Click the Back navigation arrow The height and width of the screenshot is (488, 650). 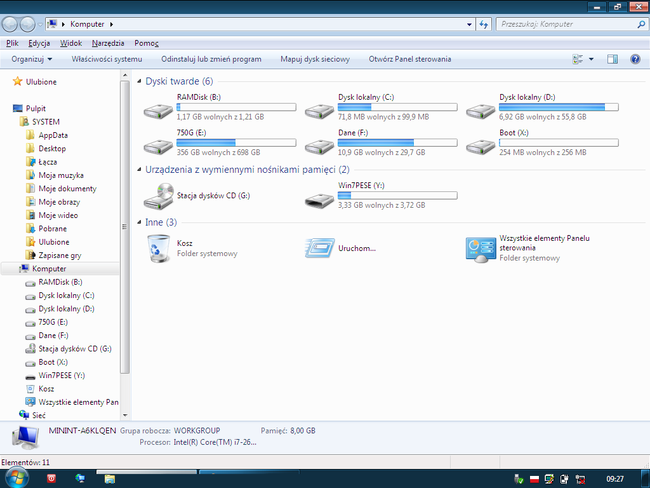pyautogui.click(x=10, y=24)
